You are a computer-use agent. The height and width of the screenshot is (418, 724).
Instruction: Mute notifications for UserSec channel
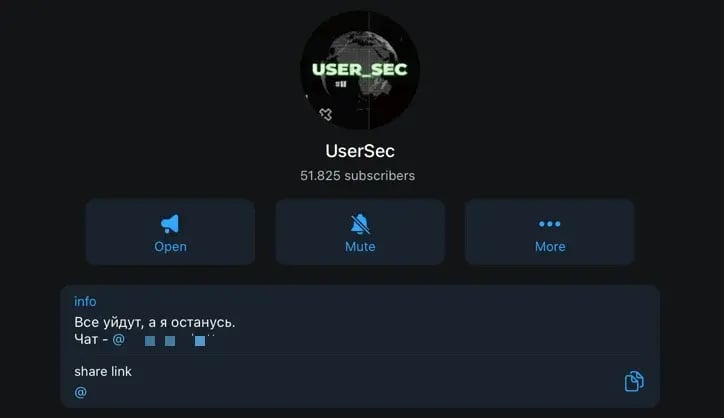pyautogui.click(x=360, y=232)
